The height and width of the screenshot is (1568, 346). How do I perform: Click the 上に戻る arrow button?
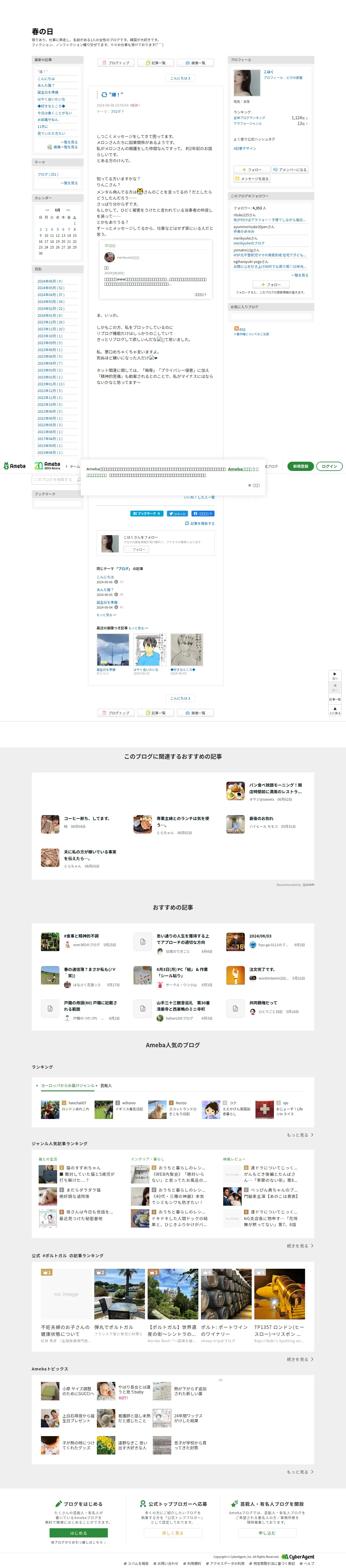pos(335,710)
